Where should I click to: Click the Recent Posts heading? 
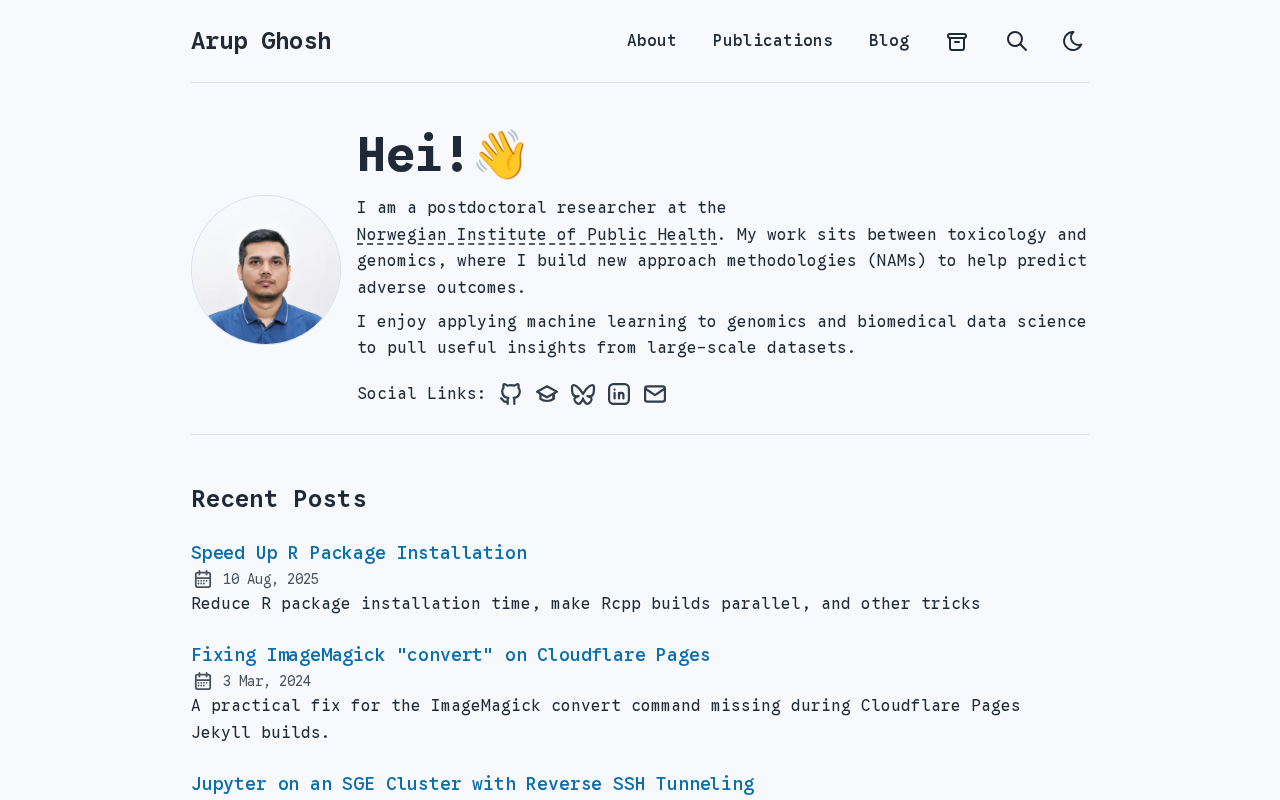[279, 499]
